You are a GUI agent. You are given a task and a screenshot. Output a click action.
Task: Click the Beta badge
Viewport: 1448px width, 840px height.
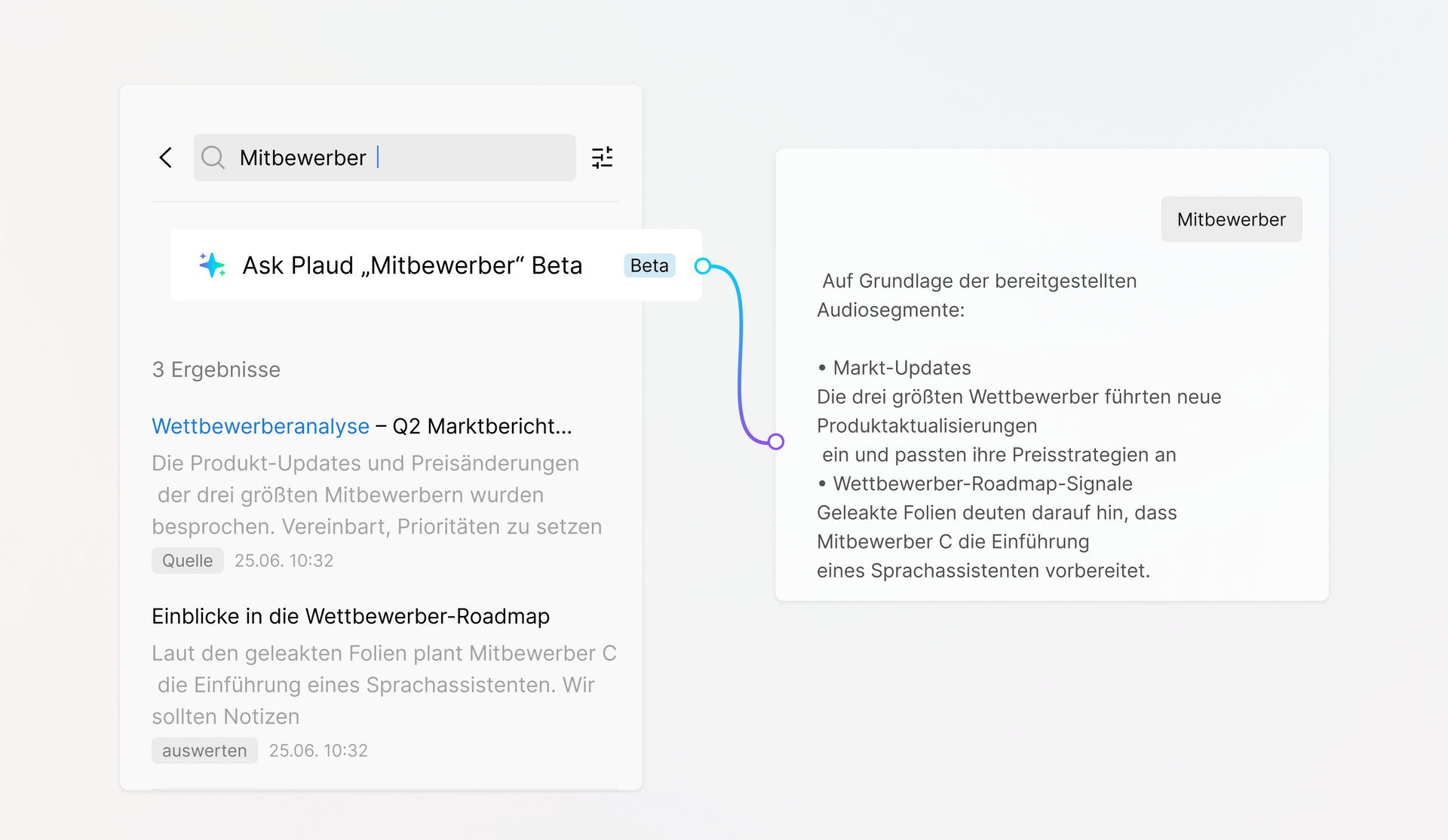point(649,265)
